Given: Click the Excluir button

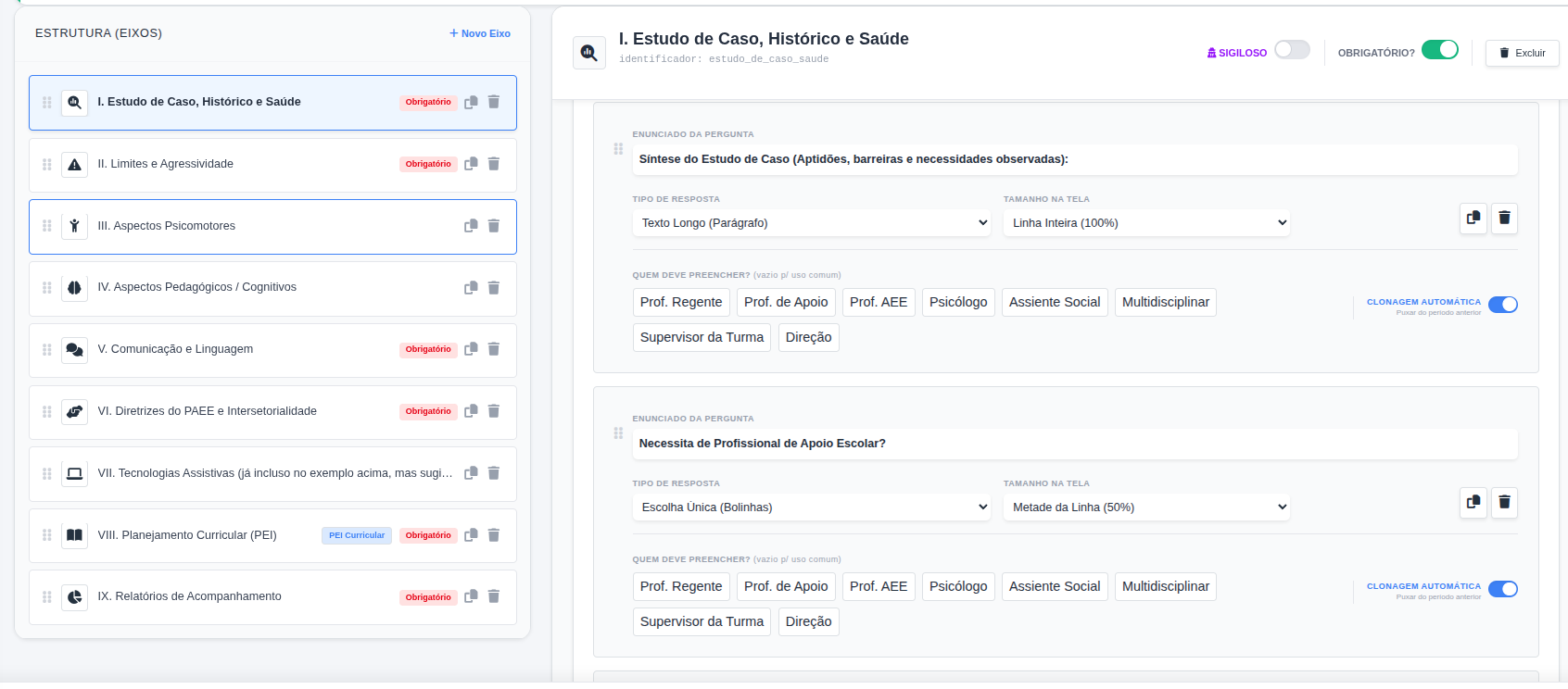Looking at the screenshot, I should pyautogui.click(x=1523, y=53).
